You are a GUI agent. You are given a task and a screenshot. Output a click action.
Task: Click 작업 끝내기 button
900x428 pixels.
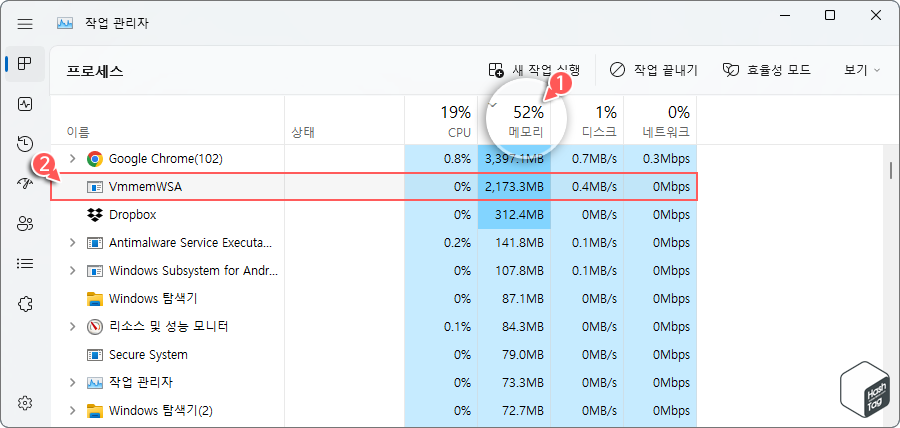(653, 71)
